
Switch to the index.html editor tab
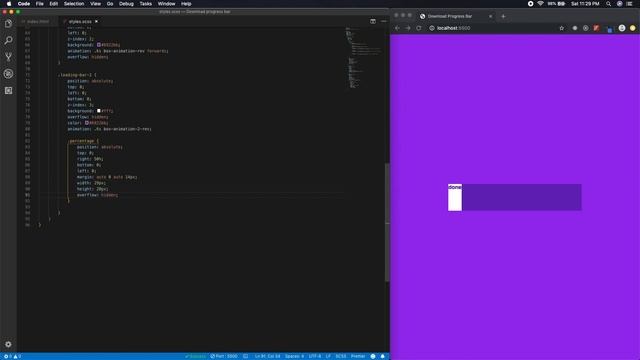coord(38,21)
